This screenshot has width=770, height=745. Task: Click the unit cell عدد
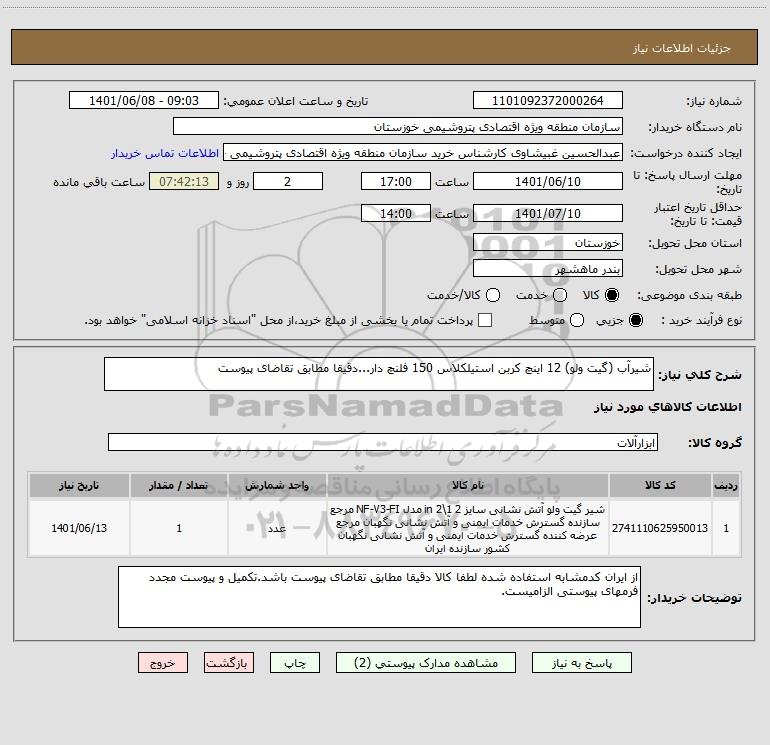[x=277, y=528]
